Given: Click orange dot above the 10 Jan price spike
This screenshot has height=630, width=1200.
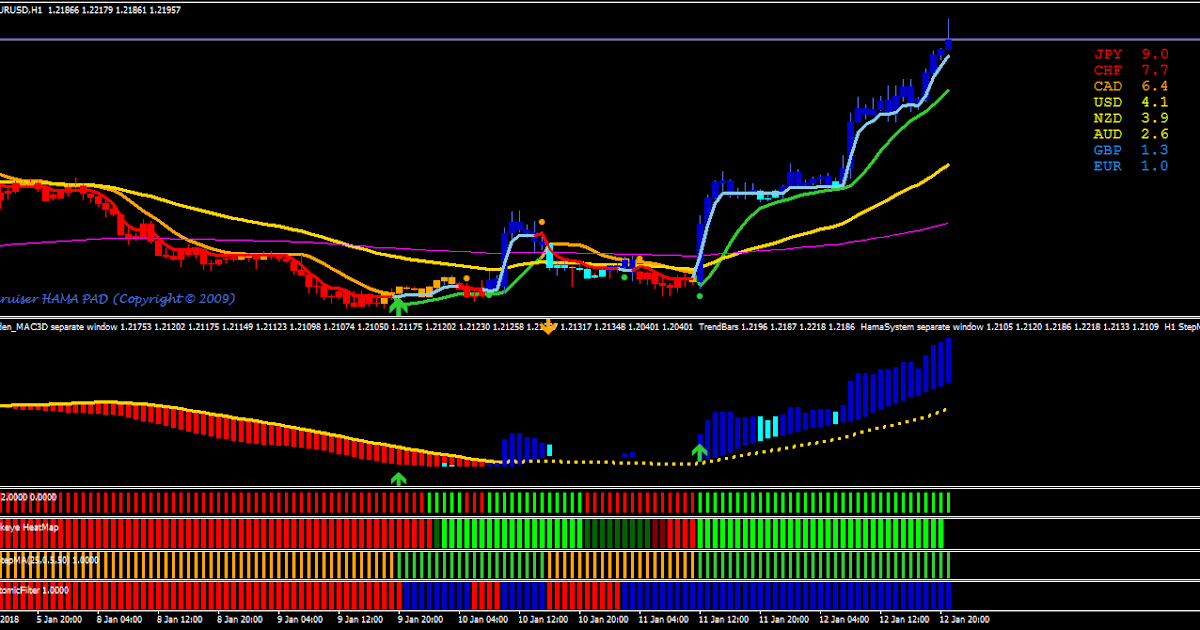Looking at the screenshot, I should (x=542, y=222).
